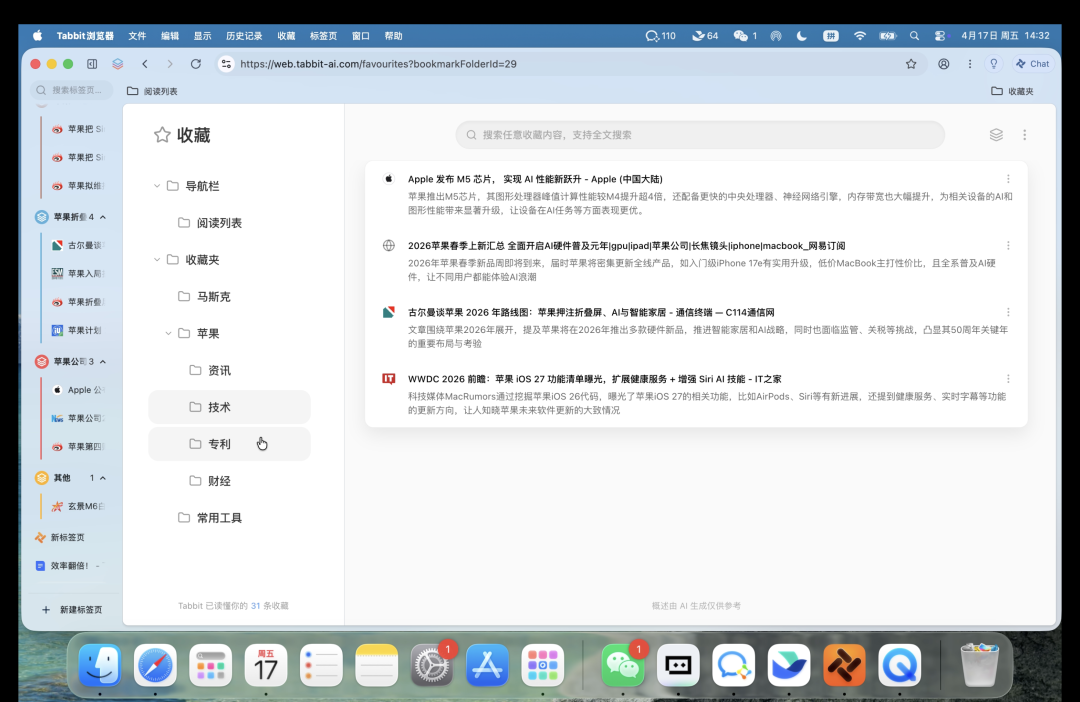Screen dimensions: 1080x702
Task: Collapse the 苹果 folder chevron
Action: (x=168, y=333)
